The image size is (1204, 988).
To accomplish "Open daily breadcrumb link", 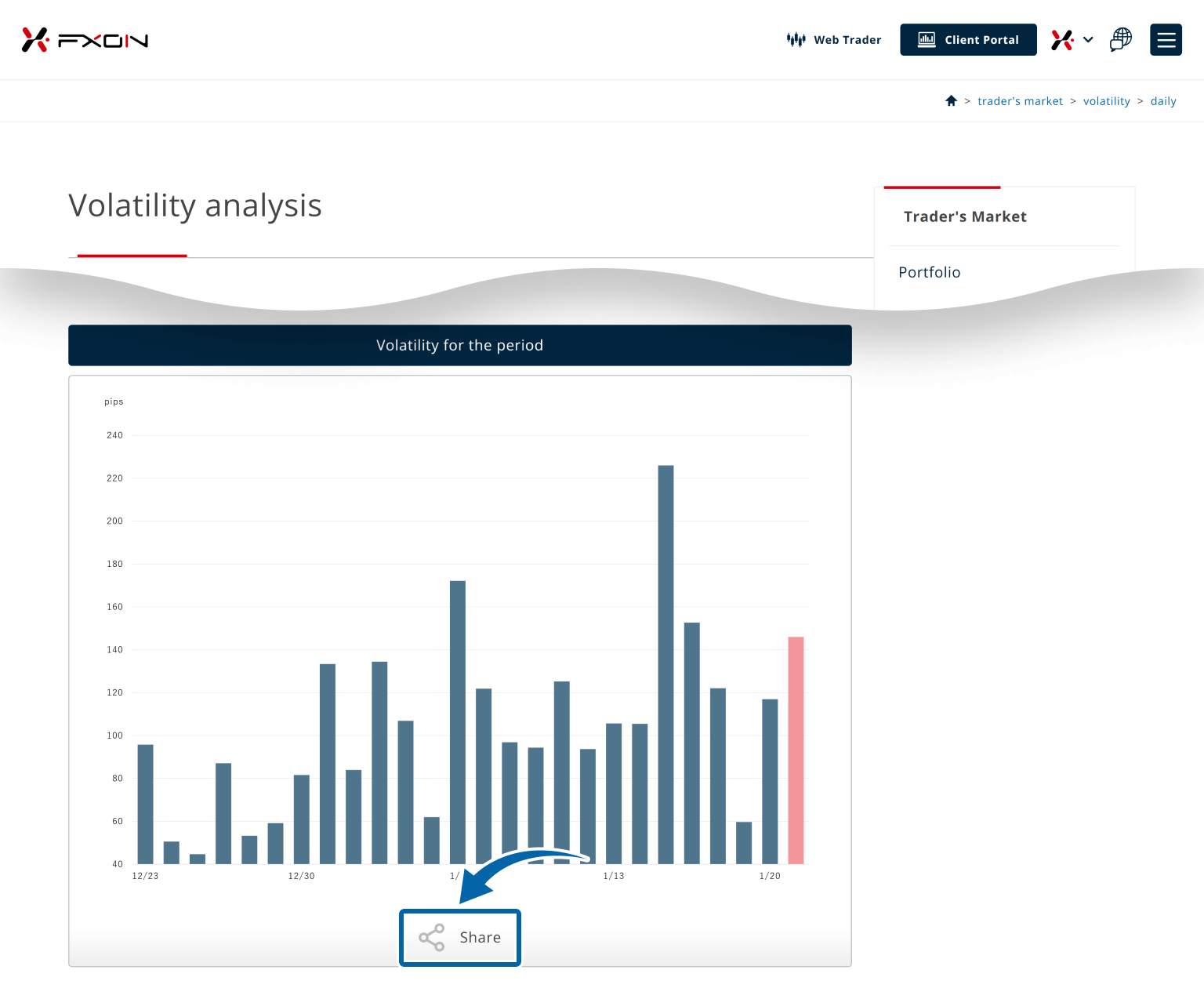I will tap(1163, 101).
